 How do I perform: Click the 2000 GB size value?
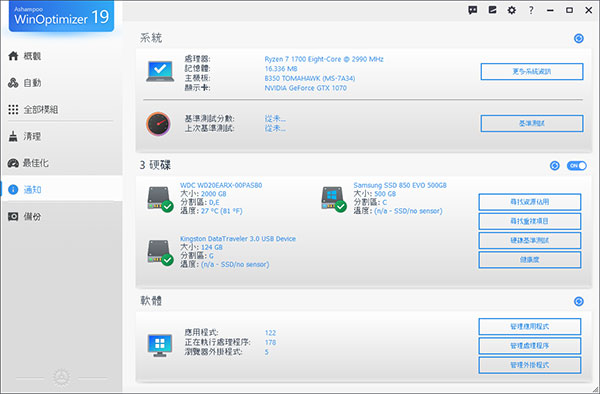point(214,194)
